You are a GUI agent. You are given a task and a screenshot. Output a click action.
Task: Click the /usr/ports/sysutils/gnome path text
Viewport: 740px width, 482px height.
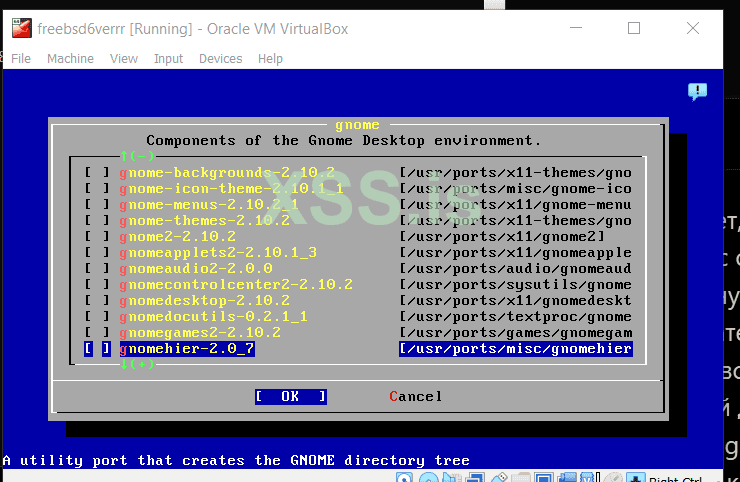click(516, 285)
